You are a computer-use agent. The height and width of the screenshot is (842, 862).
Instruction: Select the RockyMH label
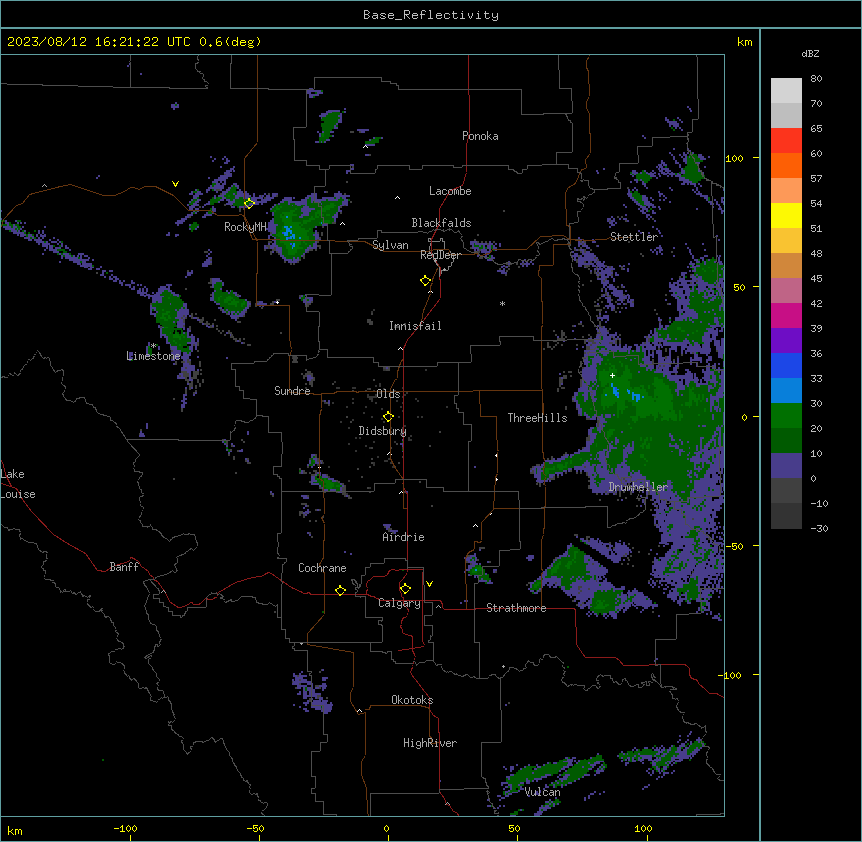245,227
